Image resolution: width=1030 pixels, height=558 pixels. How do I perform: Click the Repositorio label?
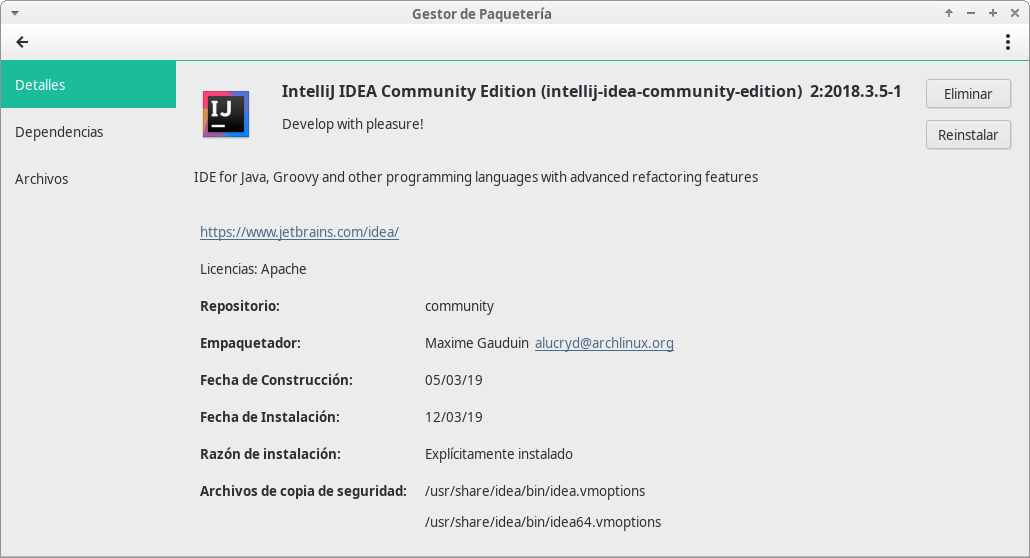240,306
